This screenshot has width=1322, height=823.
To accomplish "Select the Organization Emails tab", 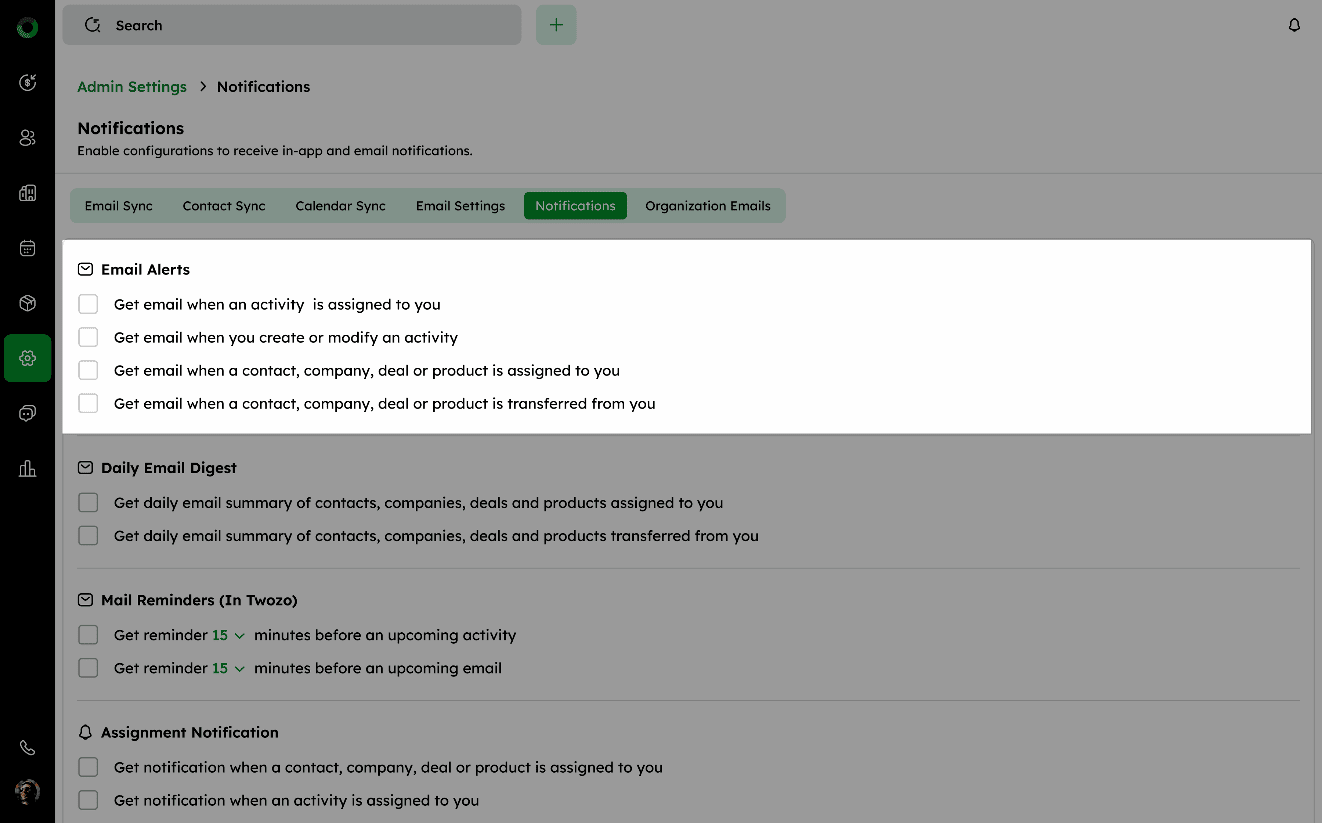I will [x=707, y=206].
